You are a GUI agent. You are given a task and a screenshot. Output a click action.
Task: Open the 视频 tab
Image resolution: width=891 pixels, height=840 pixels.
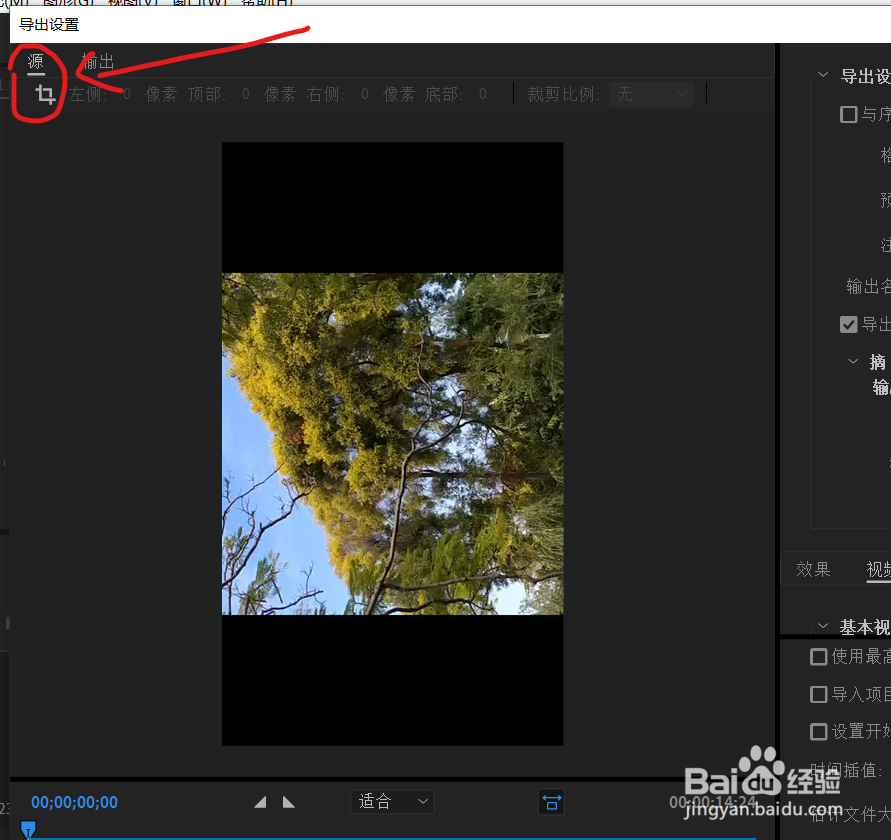(x=878, y=569)
